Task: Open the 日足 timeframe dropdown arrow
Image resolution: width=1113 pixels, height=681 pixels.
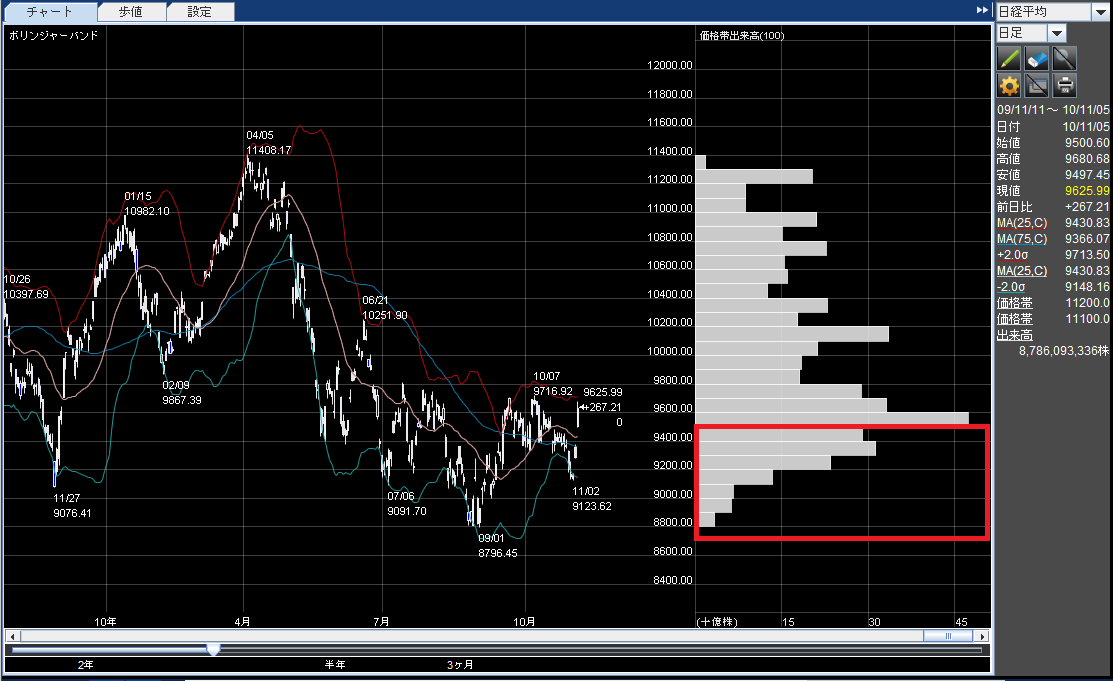Action: pyautogui.click(x=1057, y=34)
